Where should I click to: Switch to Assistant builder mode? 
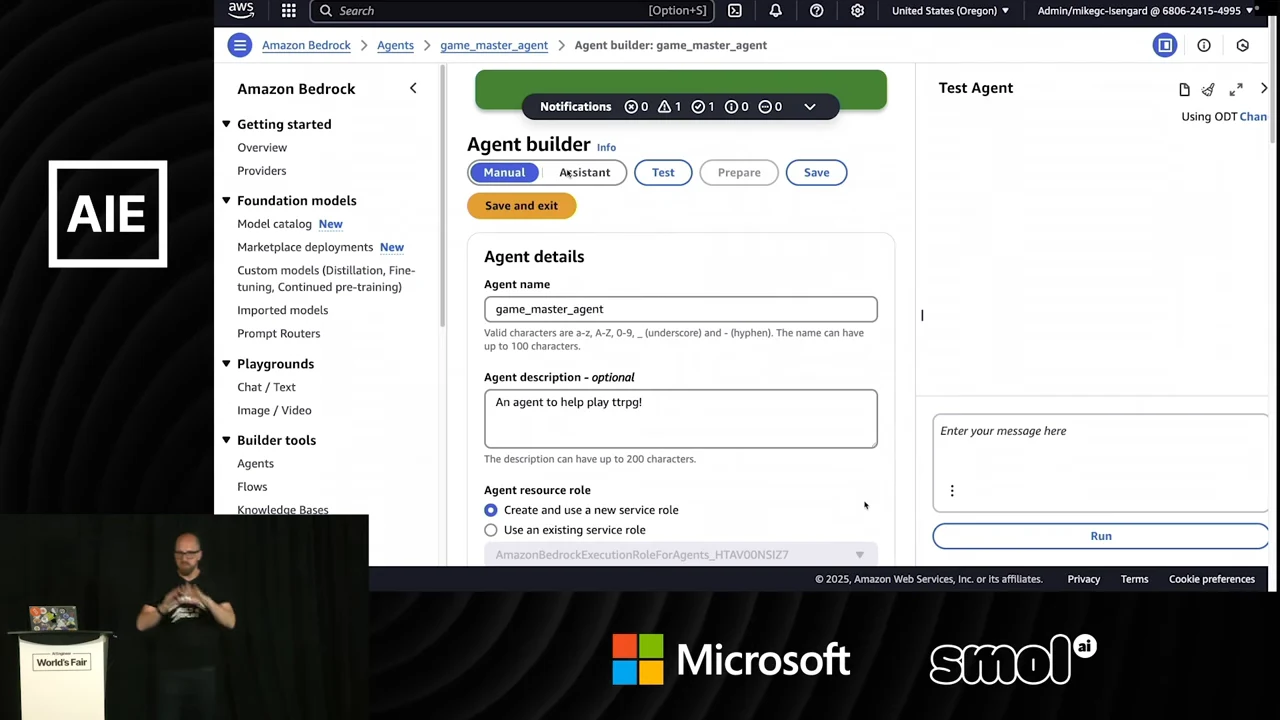[584, 172]
